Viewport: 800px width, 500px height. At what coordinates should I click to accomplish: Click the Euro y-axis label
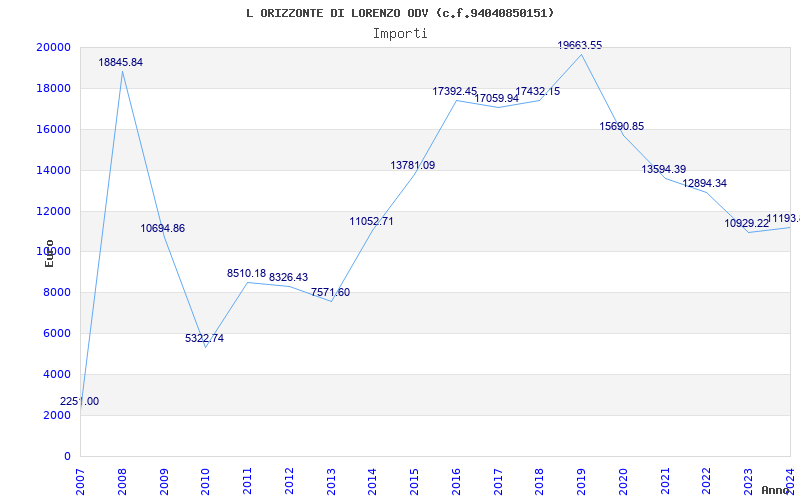tap(49, 254)
